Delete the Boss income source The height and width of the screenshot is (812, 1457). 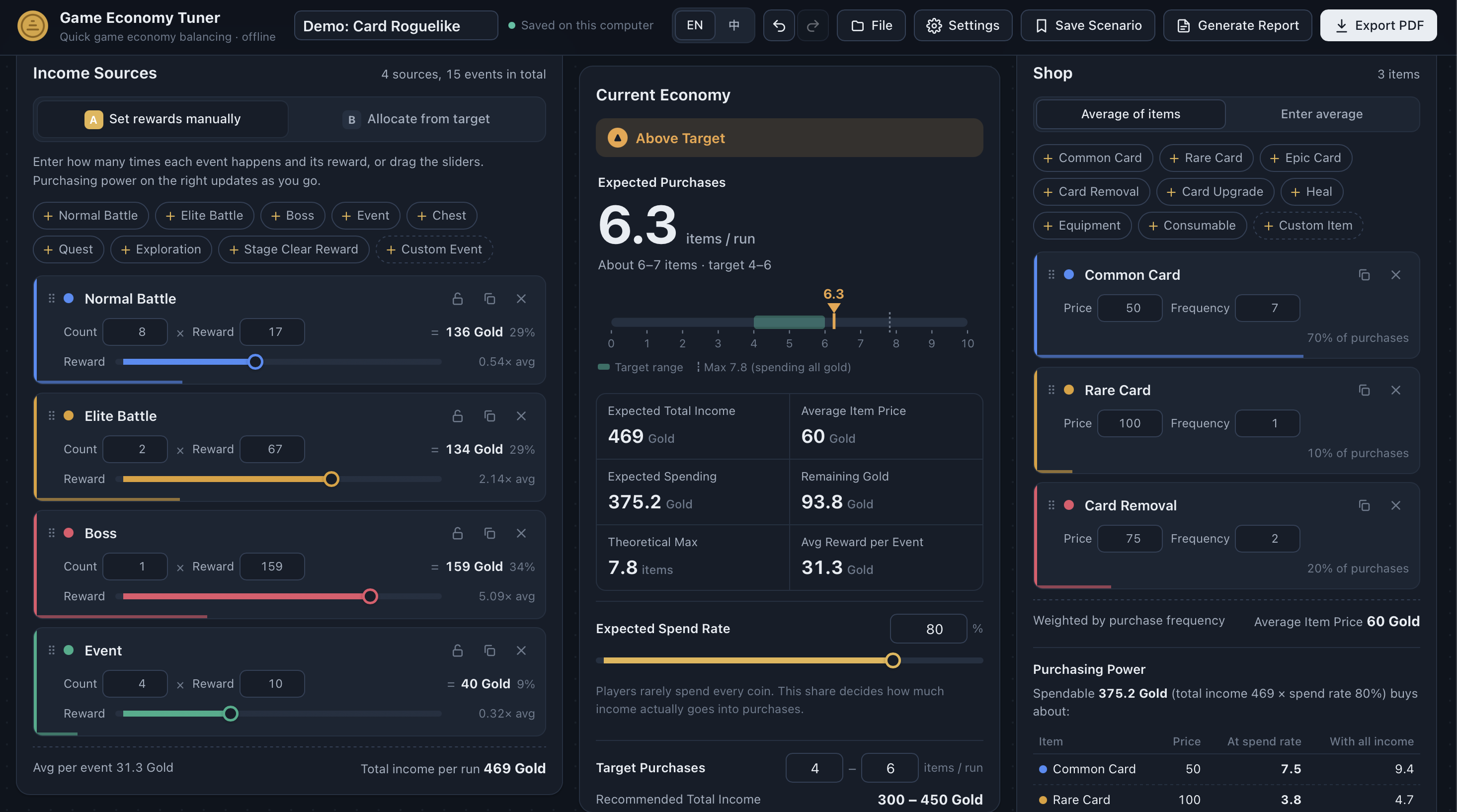pos(521,533)
